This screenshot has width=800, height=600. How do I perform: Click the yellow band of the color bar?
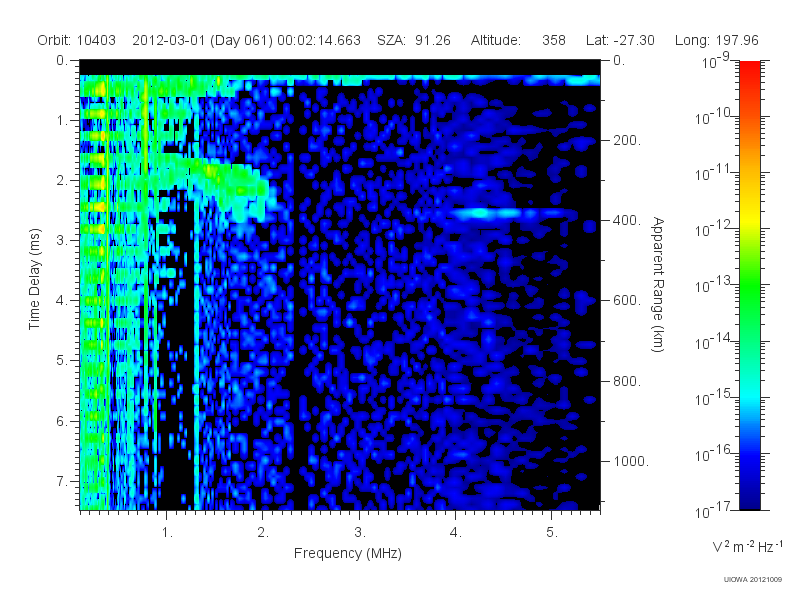point(749,217)
